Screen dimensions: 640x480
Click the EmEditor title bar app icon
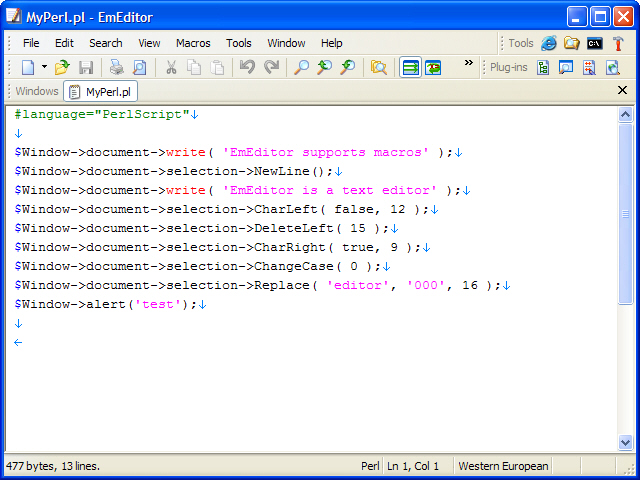[x=13, y=16]
